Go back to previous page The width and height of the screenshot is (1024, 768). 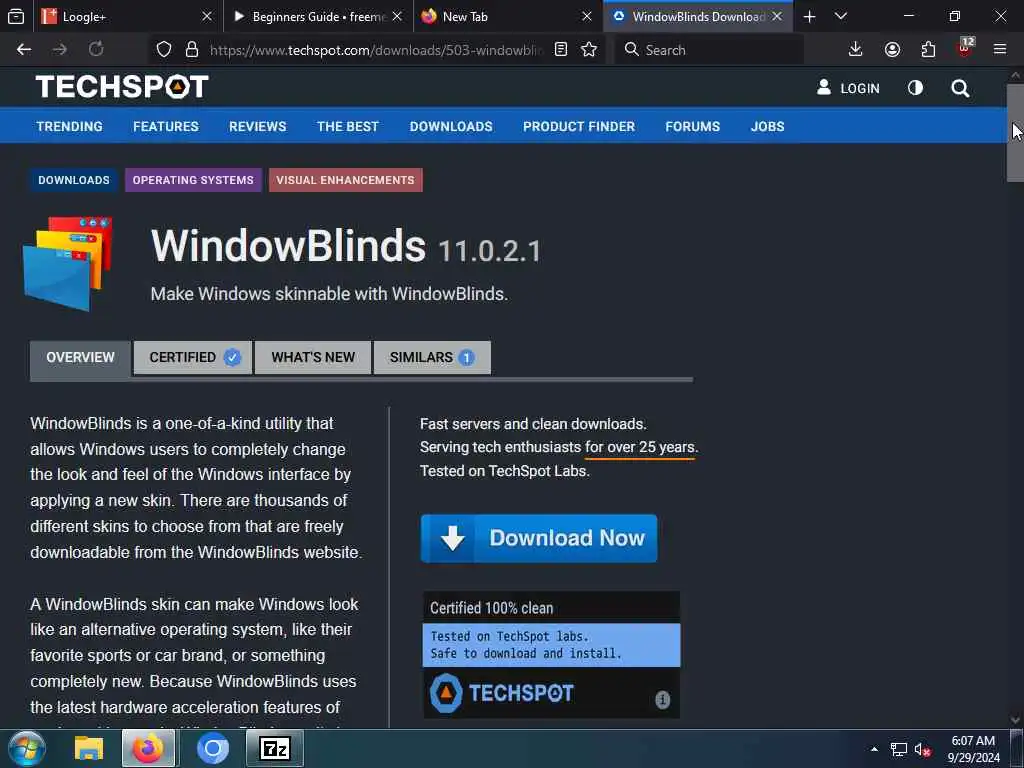point(24,50)
